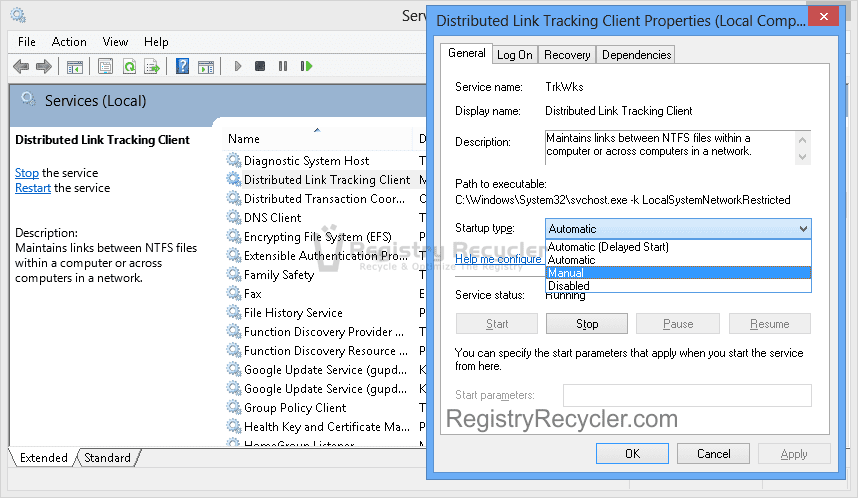Screen dimensions: 858x498
Task: Open the File menu
Action: coord(26,42)
